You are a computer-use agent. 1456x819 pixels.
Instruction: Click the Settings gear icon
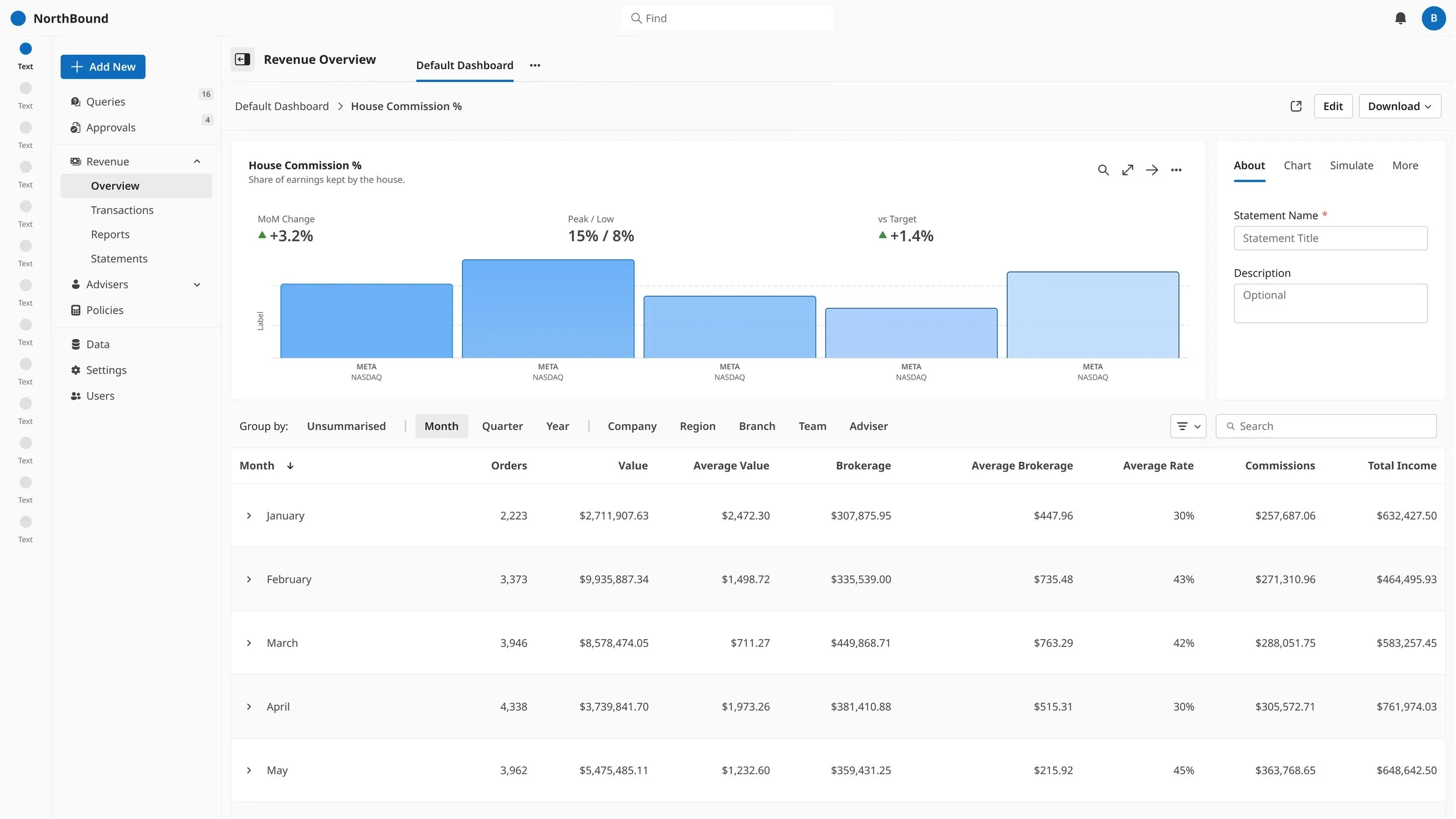click(x=75, y=370)
